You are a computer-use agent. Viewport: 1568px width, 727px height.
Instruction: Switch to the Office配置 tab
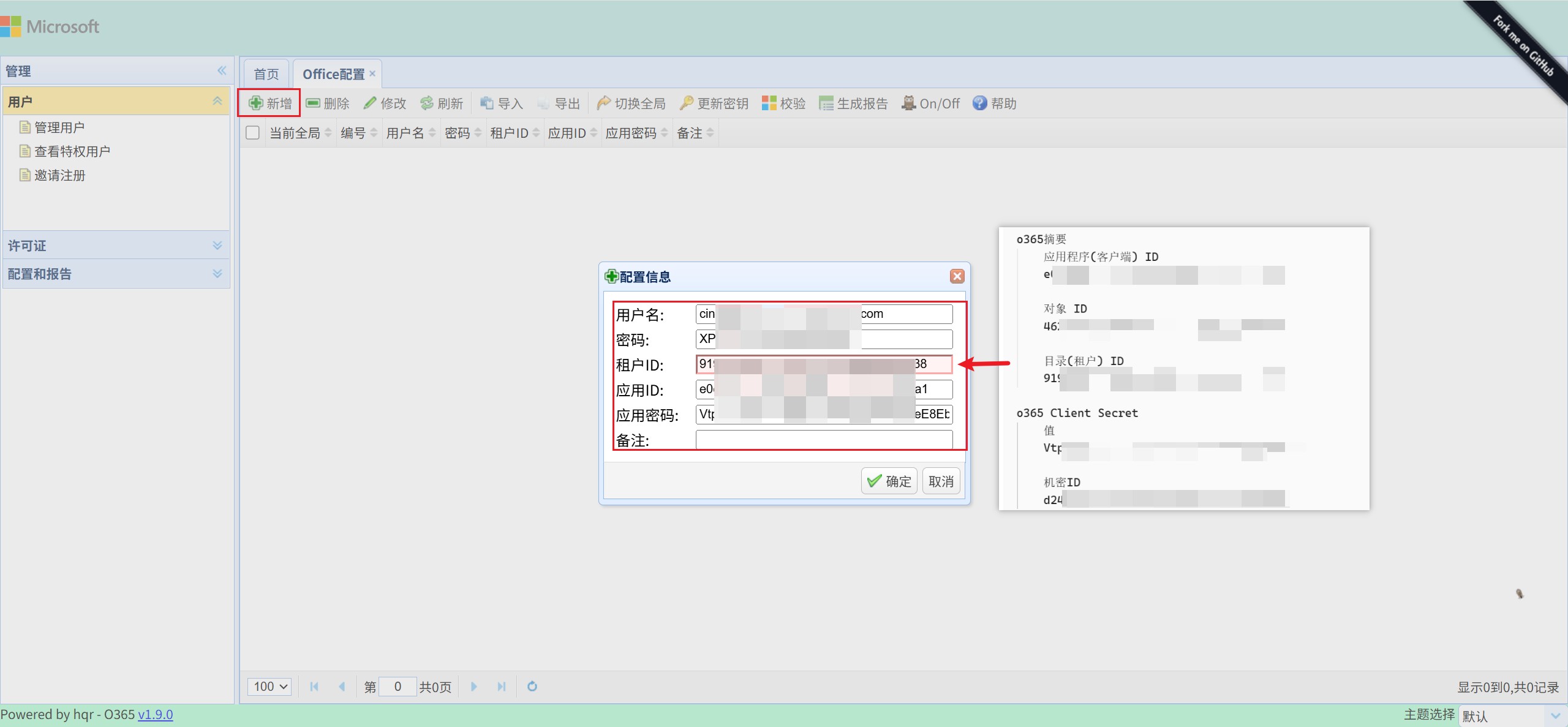(333, 74)
